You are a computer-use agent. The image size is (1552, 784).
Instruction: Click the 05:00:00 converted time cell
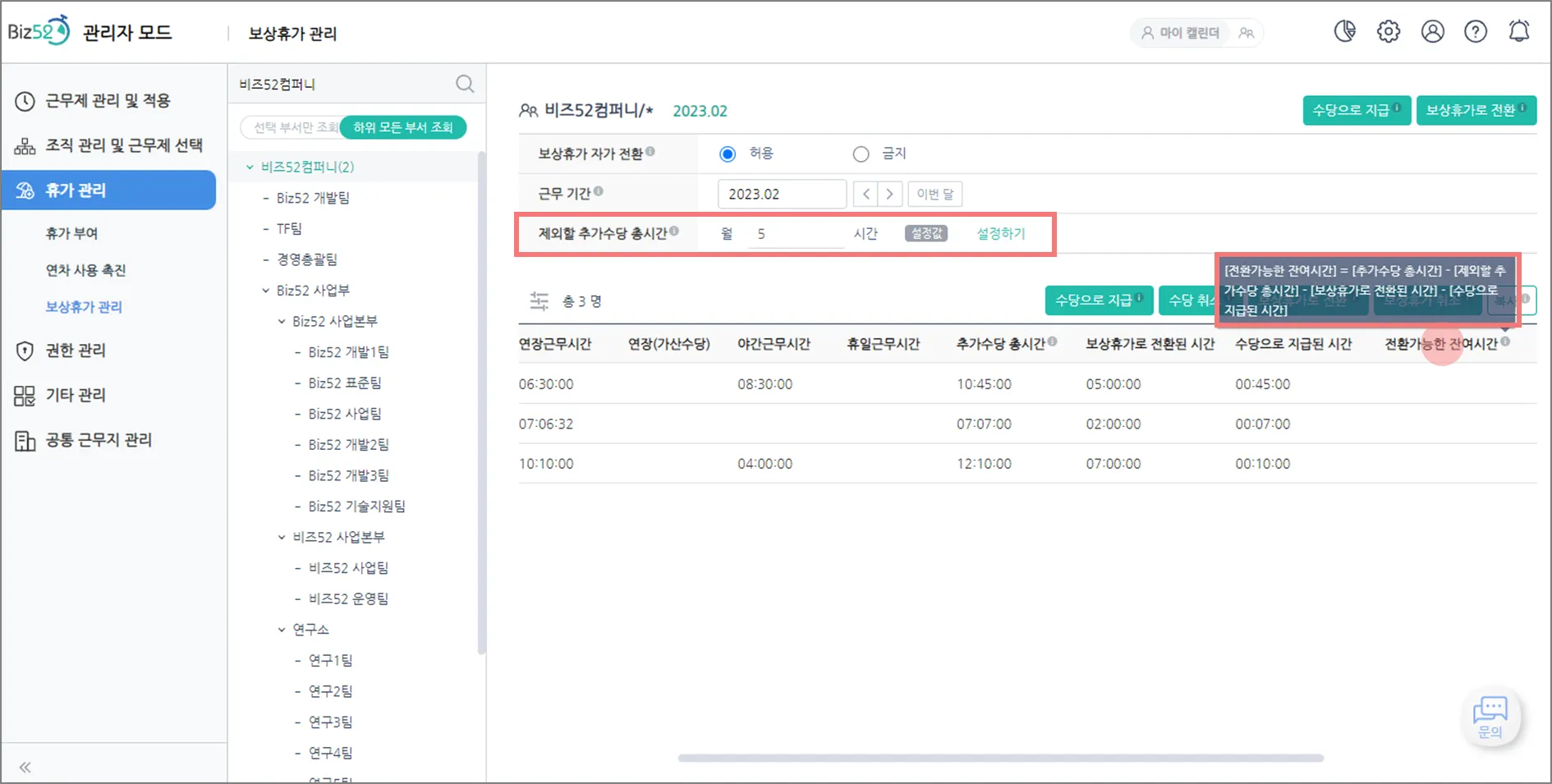tap(1113, 384)
